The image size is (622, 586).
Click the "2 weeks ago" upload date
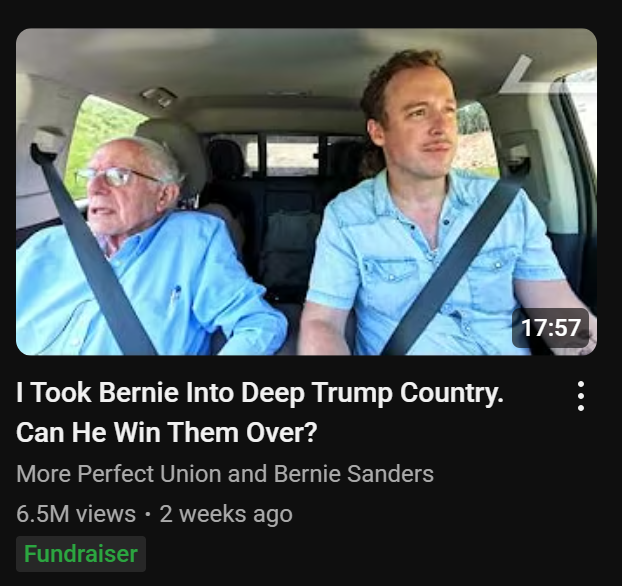(226, 514)
